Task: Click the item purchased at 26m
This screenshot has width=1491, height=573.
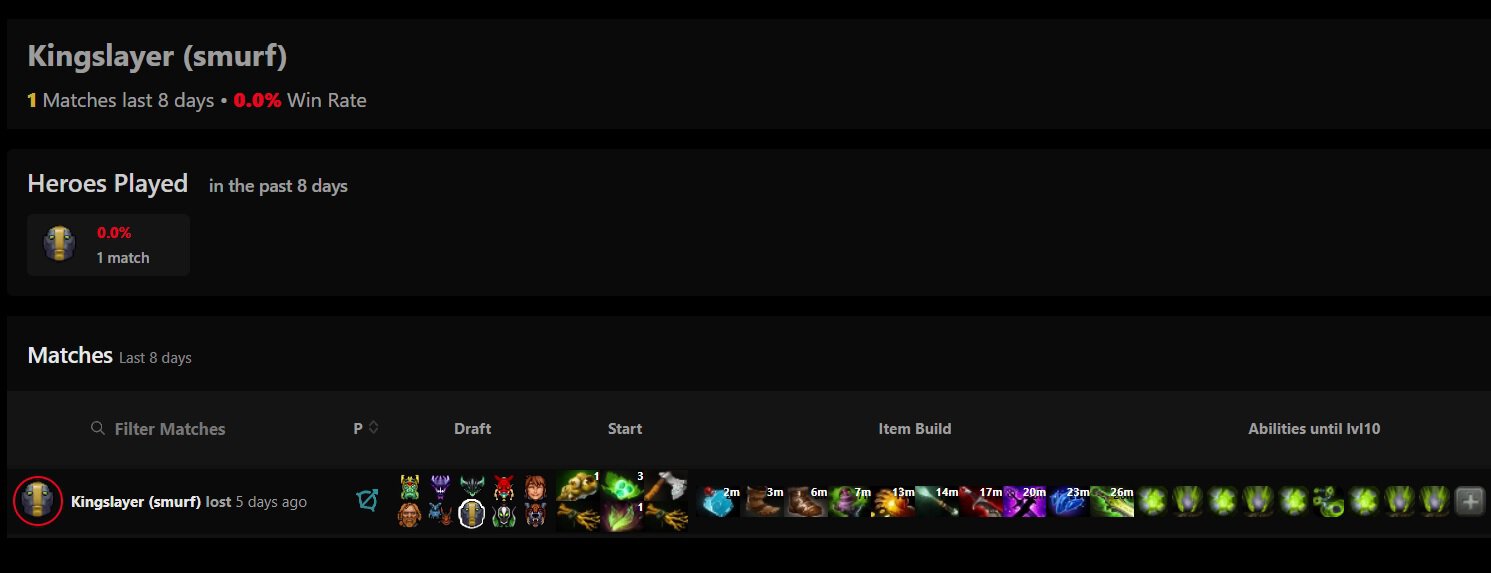Action: [1112, 501]
